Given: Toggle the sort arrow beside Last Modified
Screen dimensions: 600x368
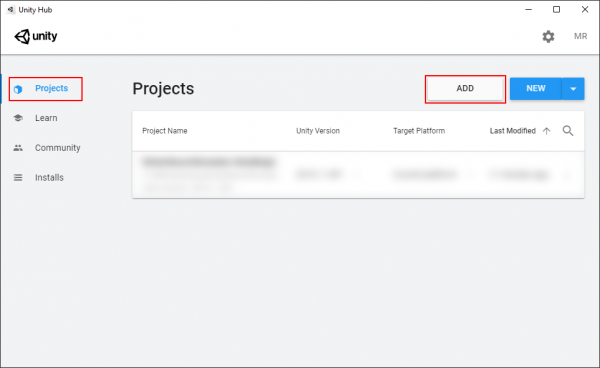Looking at the screenshot, I should [546, 131].
